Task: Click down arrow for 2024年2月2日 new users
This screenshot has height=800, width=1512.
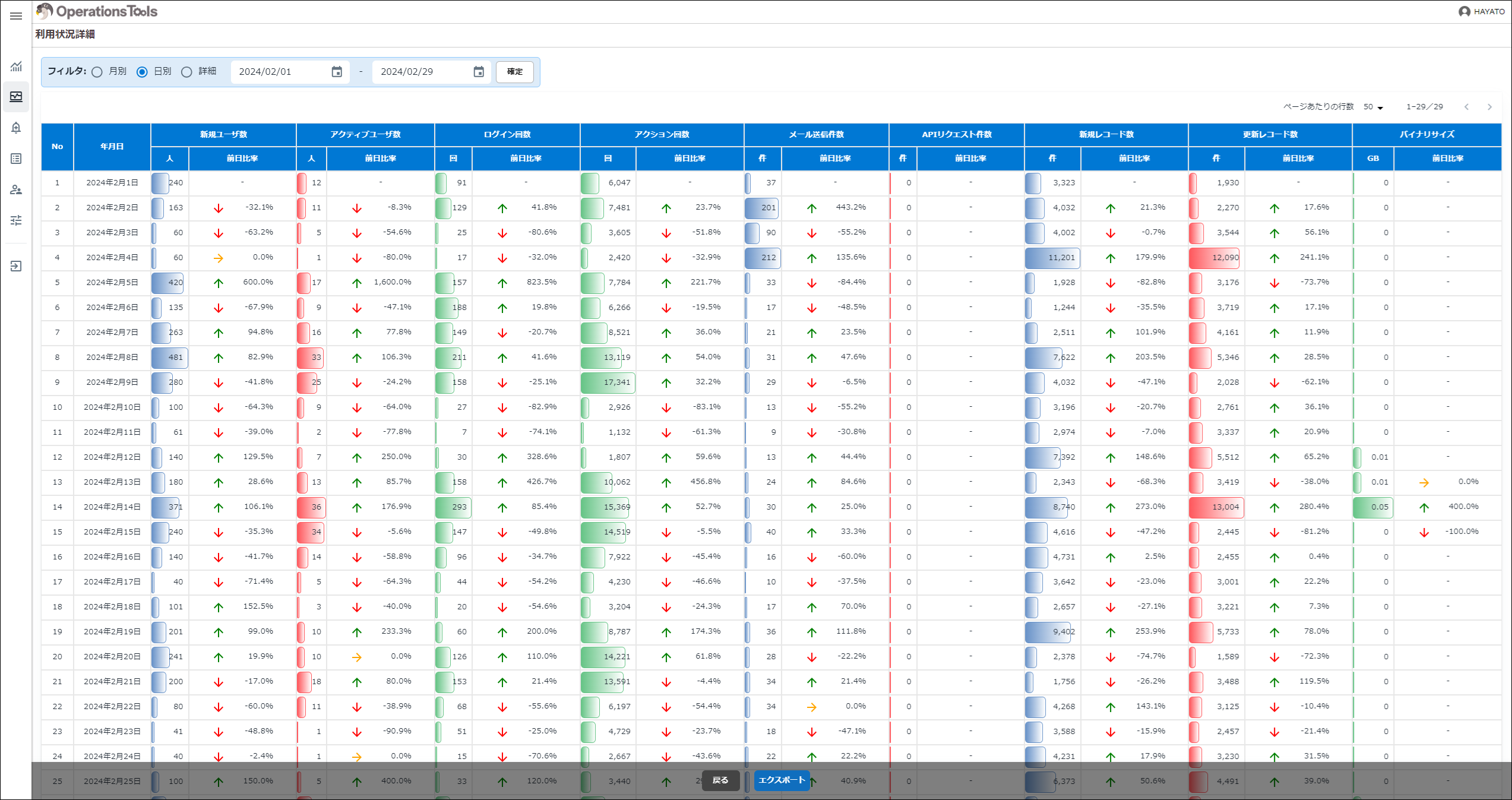Action: tap(219, 208)
